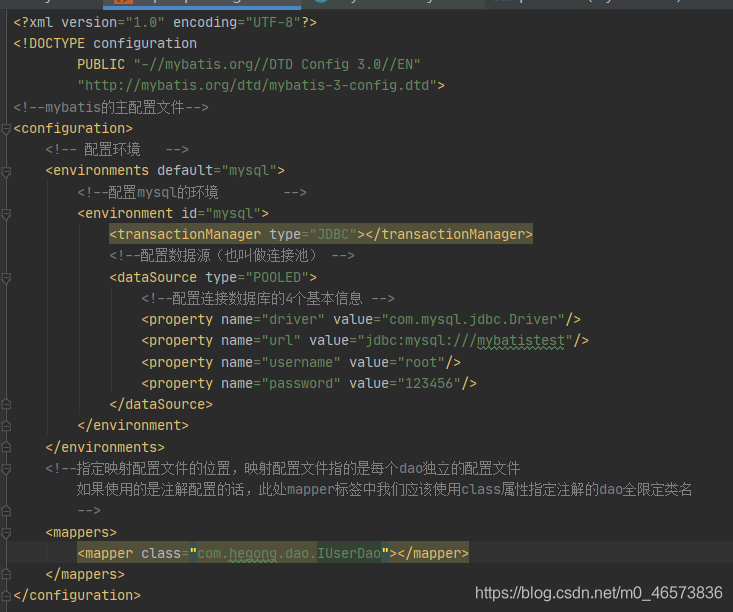Click the </transactionManager> closing tag
Image resolution: width=733 pixels, height=612 pixels.
point(449,234)
